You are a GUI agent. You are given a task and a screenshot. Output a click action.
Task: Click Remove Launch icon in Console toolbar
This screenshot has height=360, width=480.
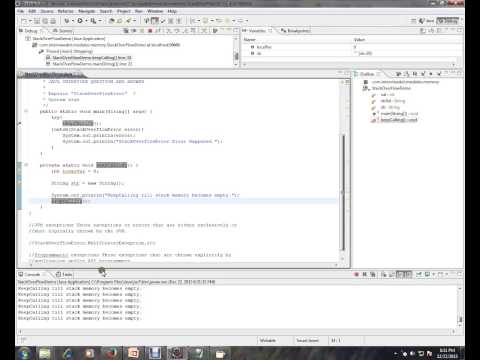point(365,274)
